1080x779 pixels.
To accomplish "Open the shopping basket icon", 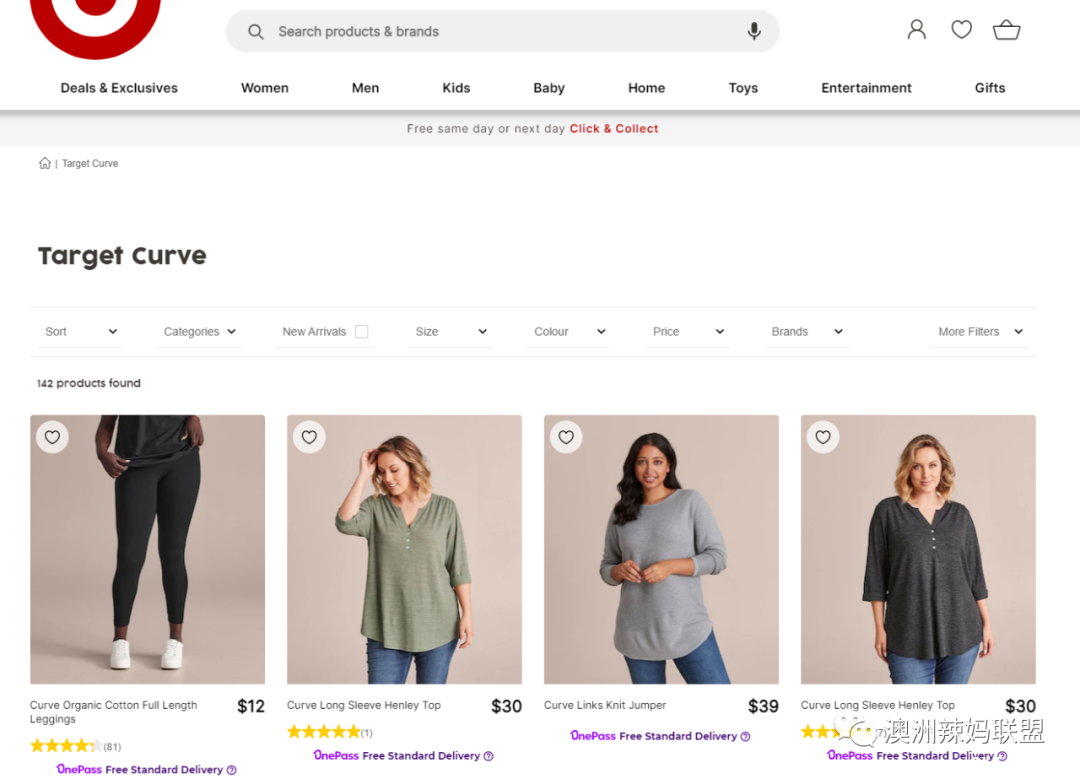I will coord(1006,30).
